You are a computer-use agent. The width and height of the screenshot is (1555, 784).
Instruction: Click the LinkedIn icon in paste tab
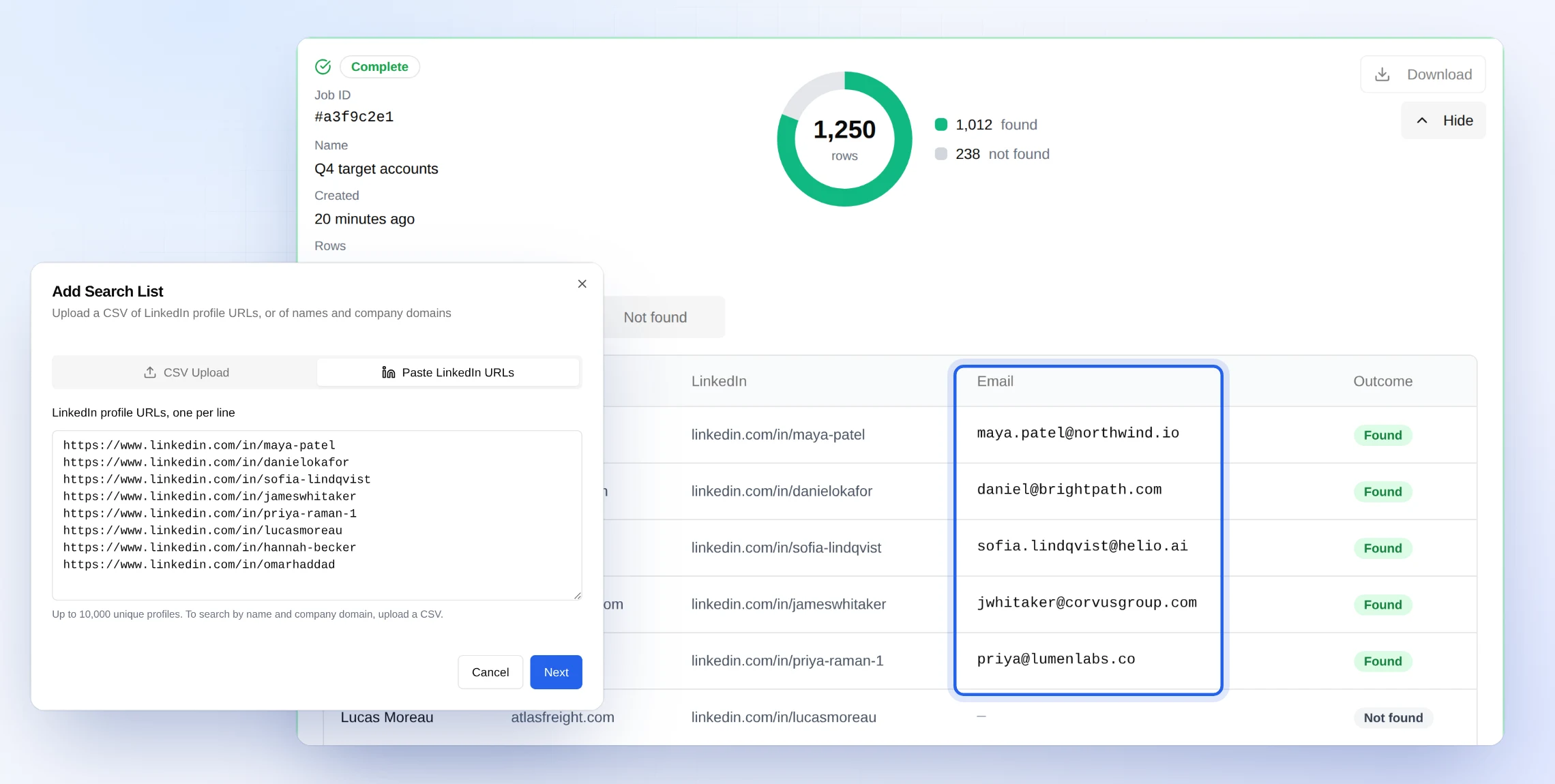(389, 372)
